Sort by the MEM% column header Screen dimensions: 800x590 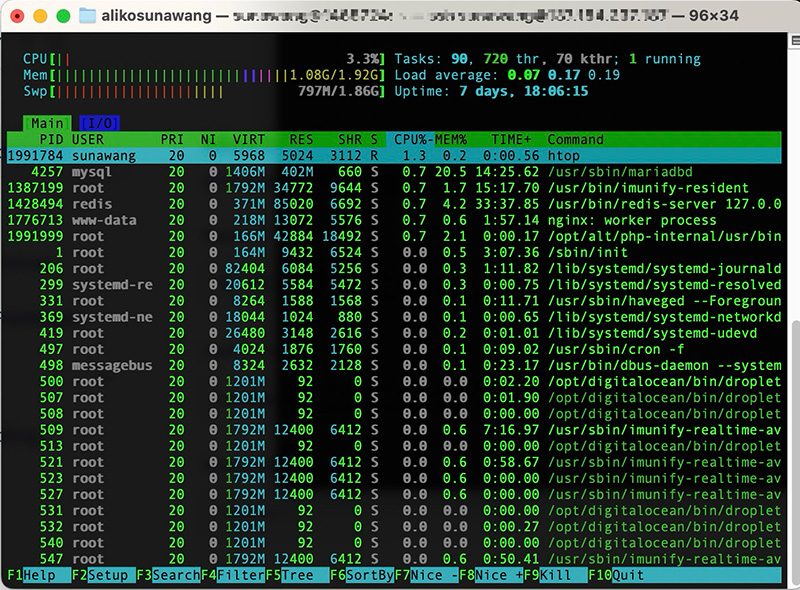coord(451,139)
